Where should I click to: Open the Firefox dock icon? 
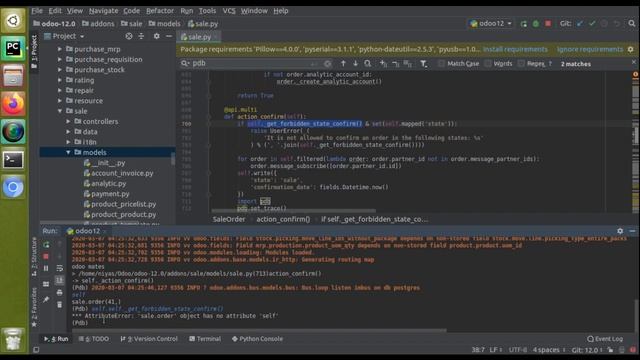click(x=13, y=104)
